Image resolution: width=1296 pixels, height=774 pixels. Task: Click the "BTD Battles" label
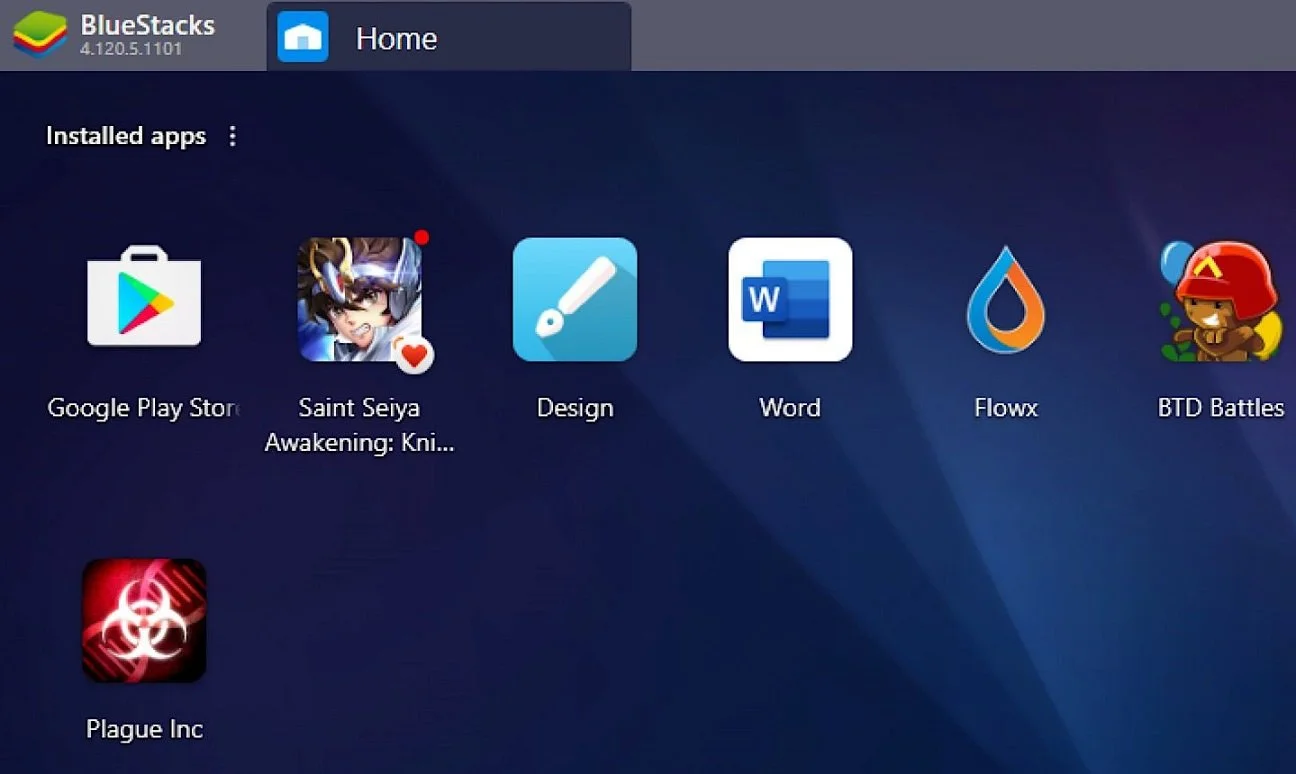point(1221,408)
